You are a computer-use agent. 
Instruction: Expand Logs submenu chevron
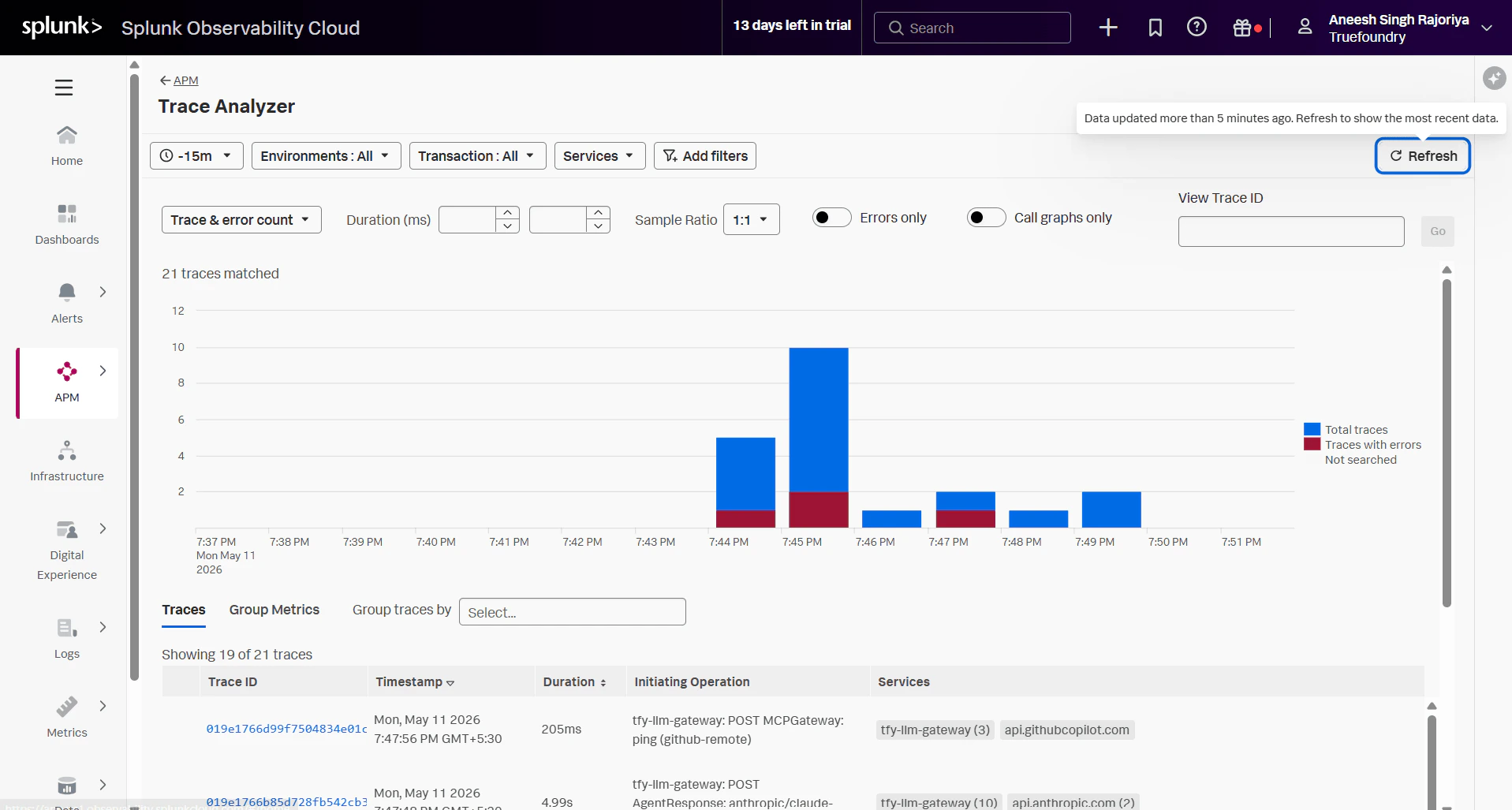[x=103, y=627]
